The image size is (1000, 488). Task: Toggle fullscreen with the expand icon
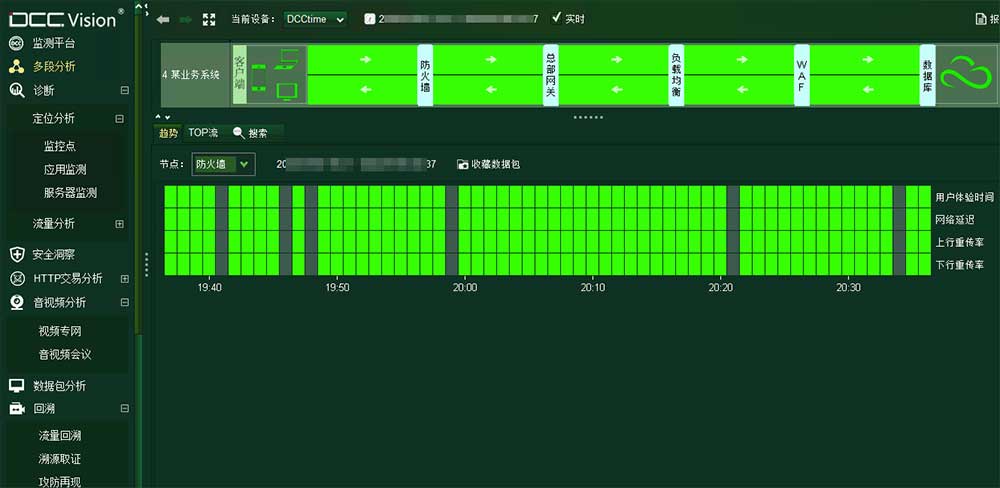(209, 19)
